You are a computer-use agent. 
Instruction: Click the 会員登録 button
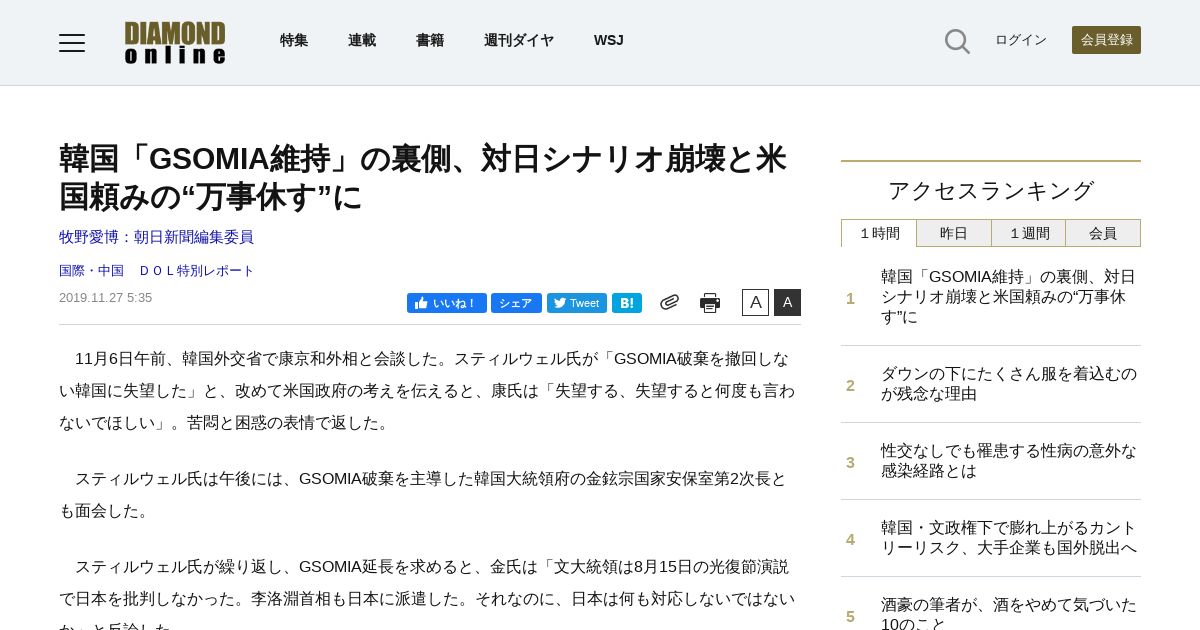click(1106, 40)
